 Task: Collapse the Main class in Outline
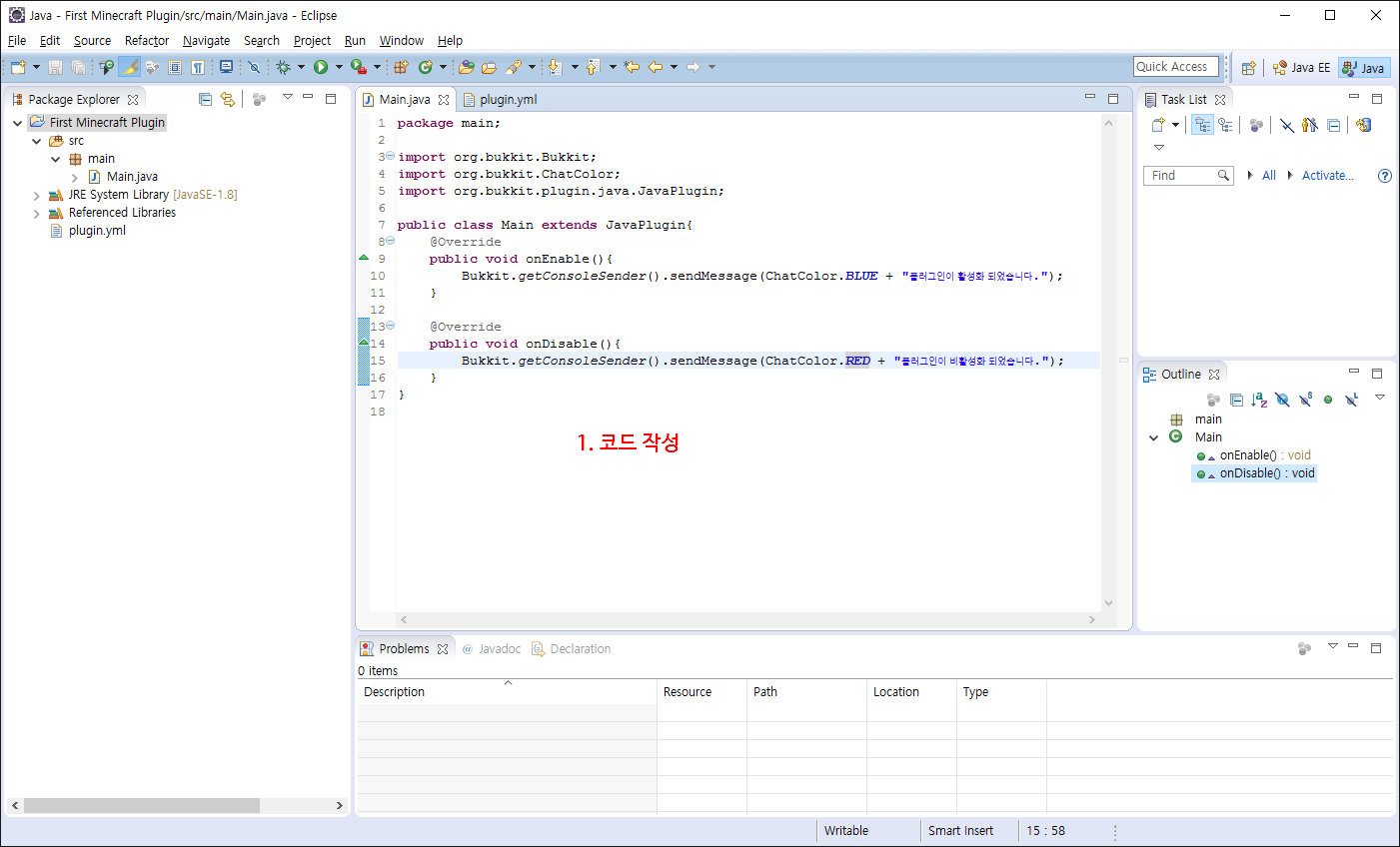click(1154, 437)
